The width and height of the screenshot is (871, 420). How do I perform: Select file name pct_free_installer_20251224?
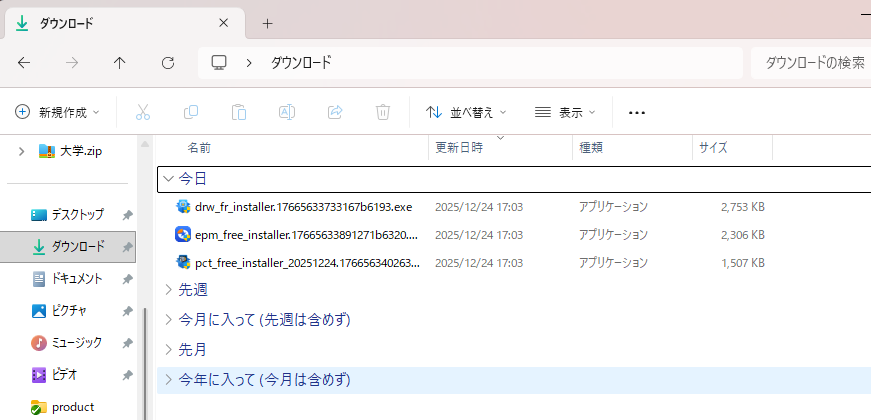307,262
